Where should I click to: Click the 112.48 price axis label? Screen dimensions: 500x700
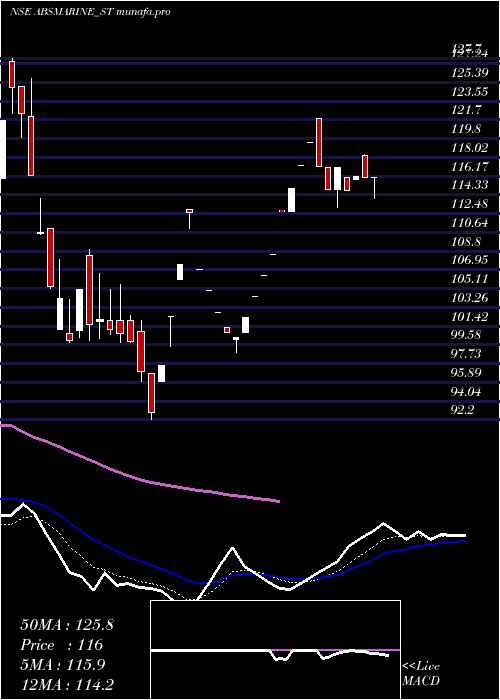coord(470,204)
